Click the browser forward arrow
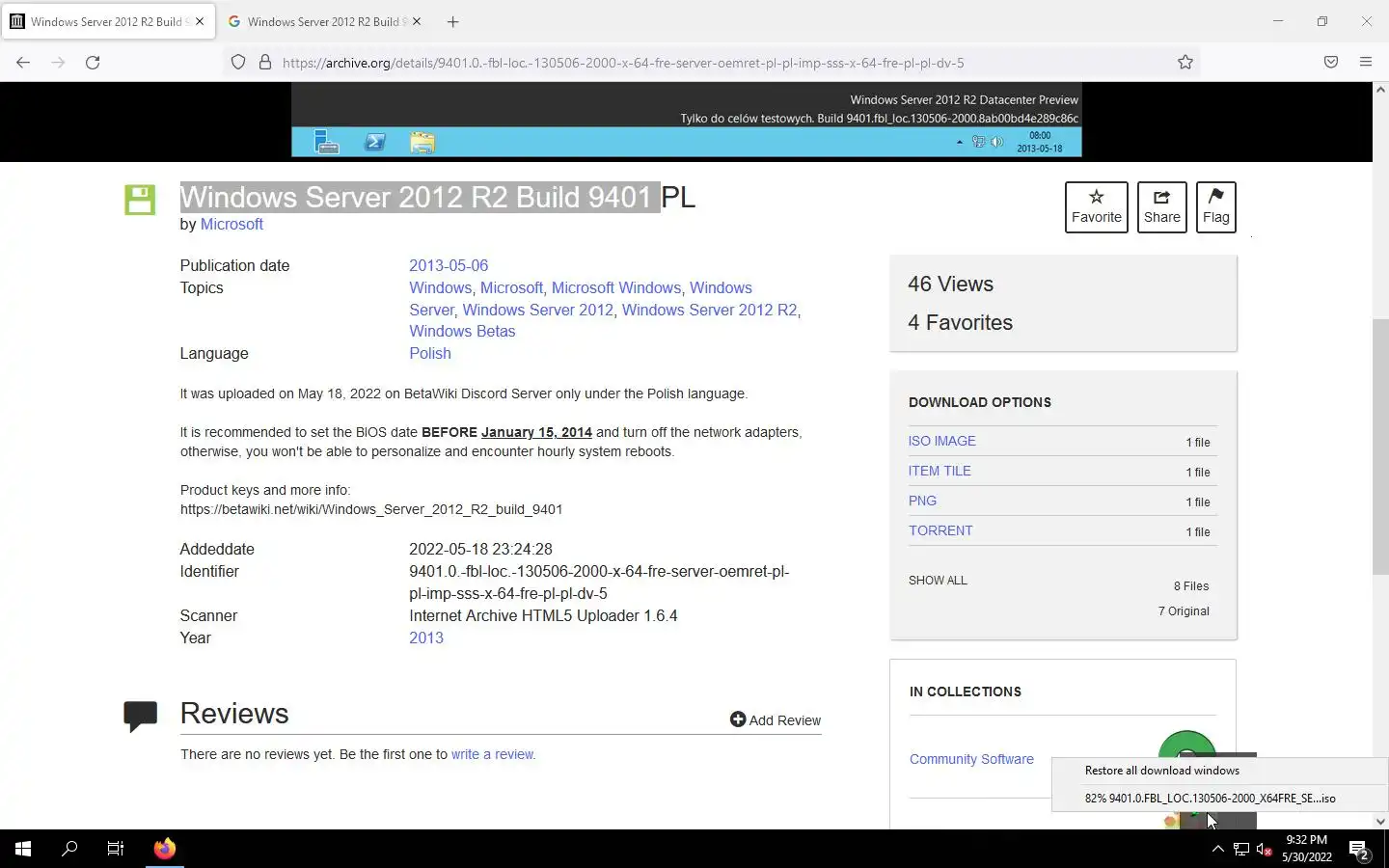The image size is (1389, 868). tap(58, 63)
